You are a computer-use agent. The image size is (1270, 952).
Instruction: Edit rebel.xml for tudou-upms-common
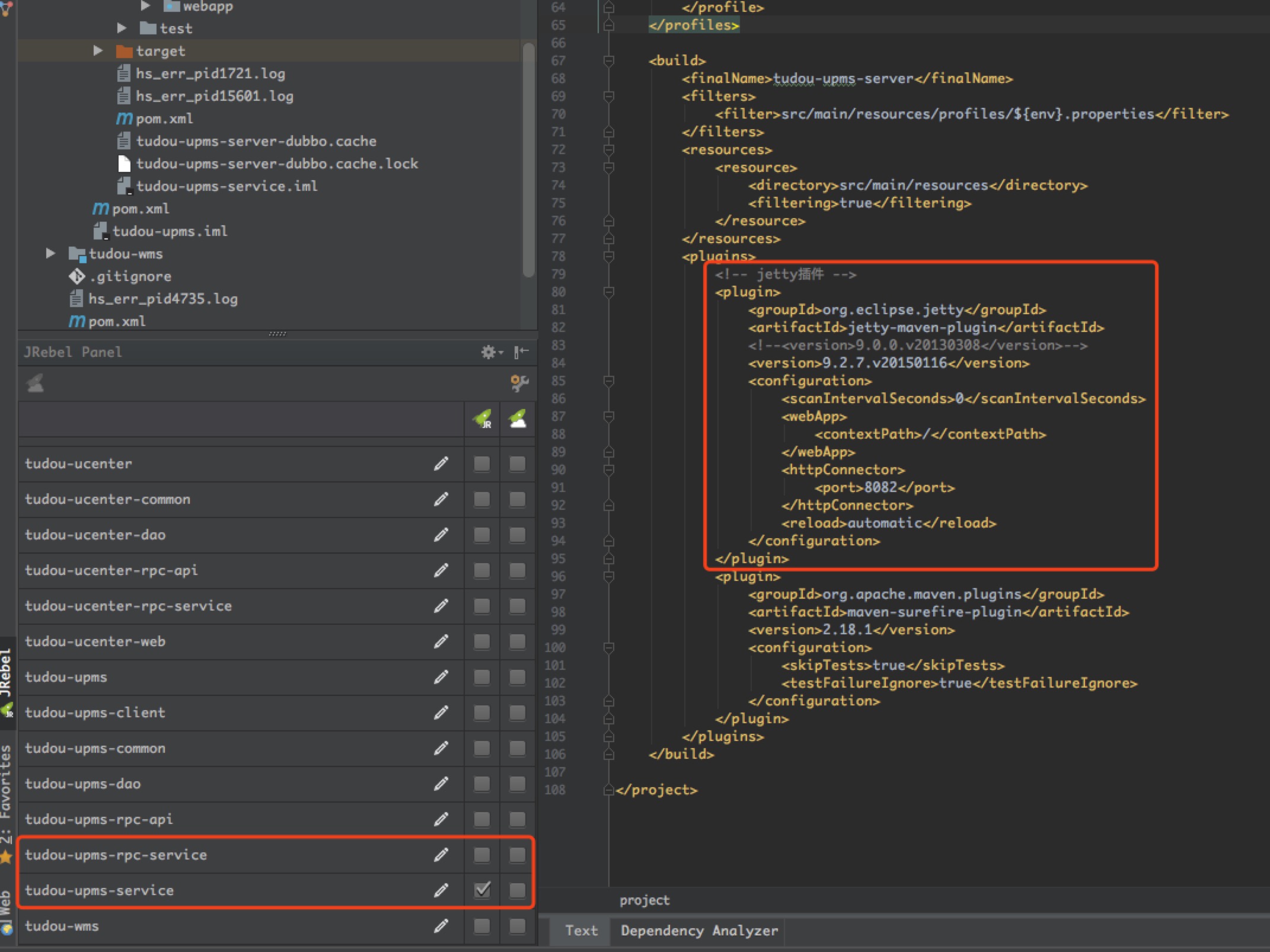[441, 748]
